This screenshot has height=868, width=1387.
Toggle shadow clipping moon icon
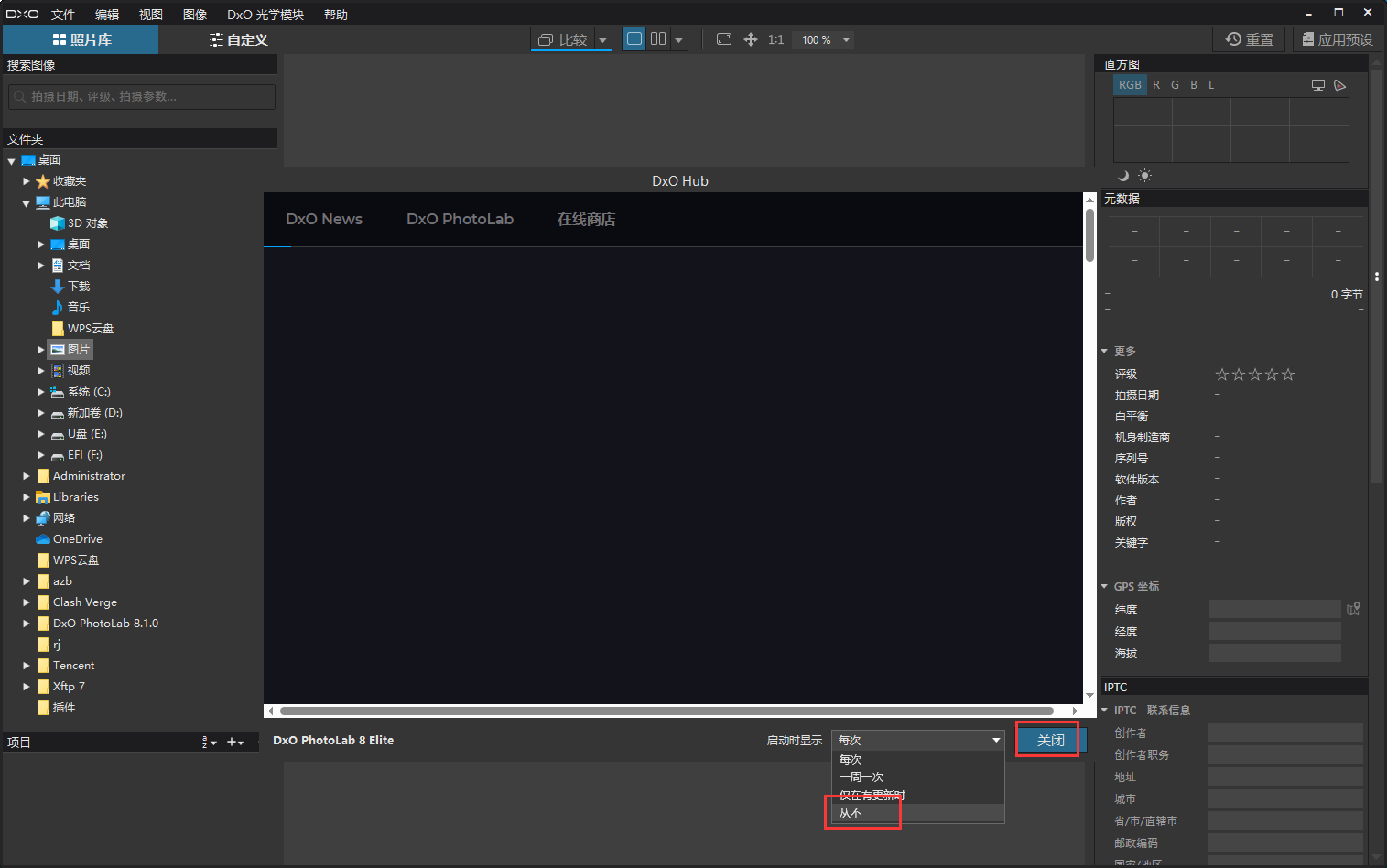coord(1123,175)
